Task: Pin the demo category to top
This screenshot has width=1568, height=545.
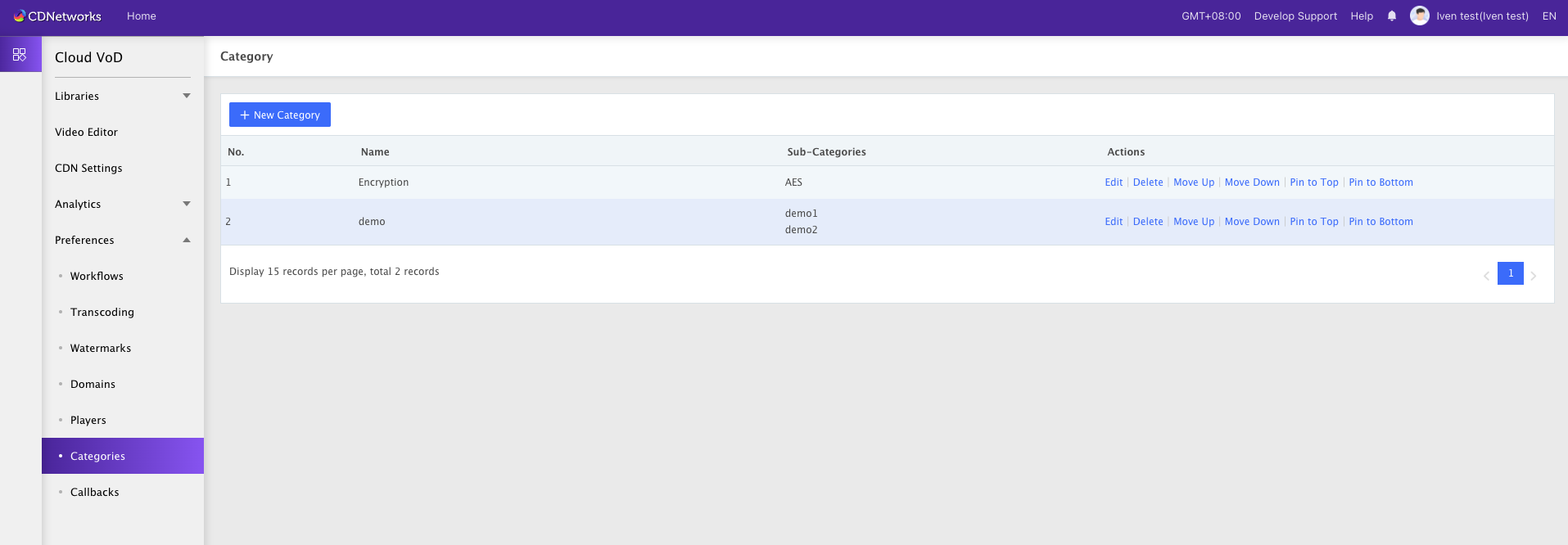Action: click(1313, 222)
